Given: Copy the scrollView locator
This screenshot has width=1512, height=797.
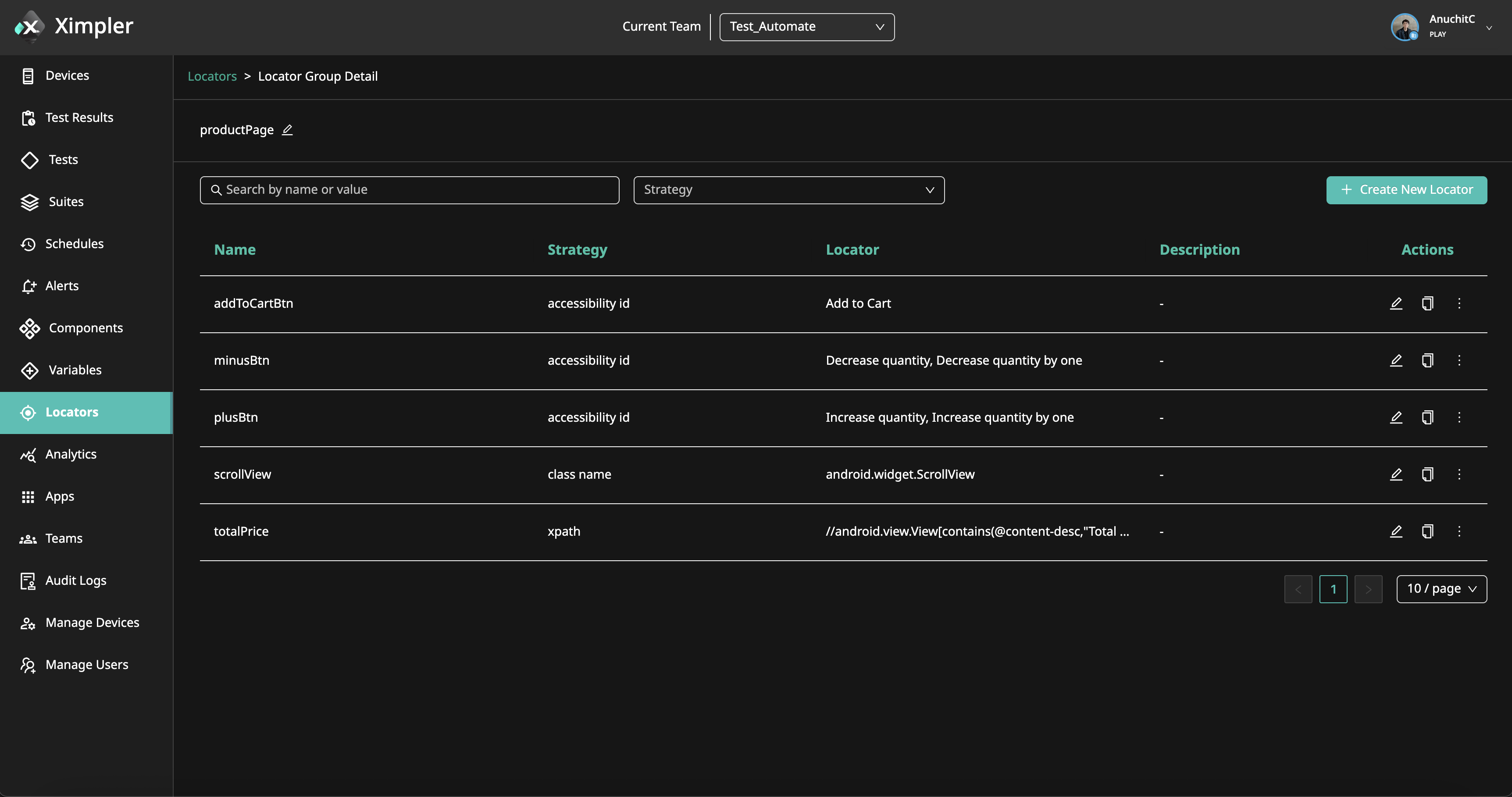Looking at the screenshot, I should [1427, 474].
